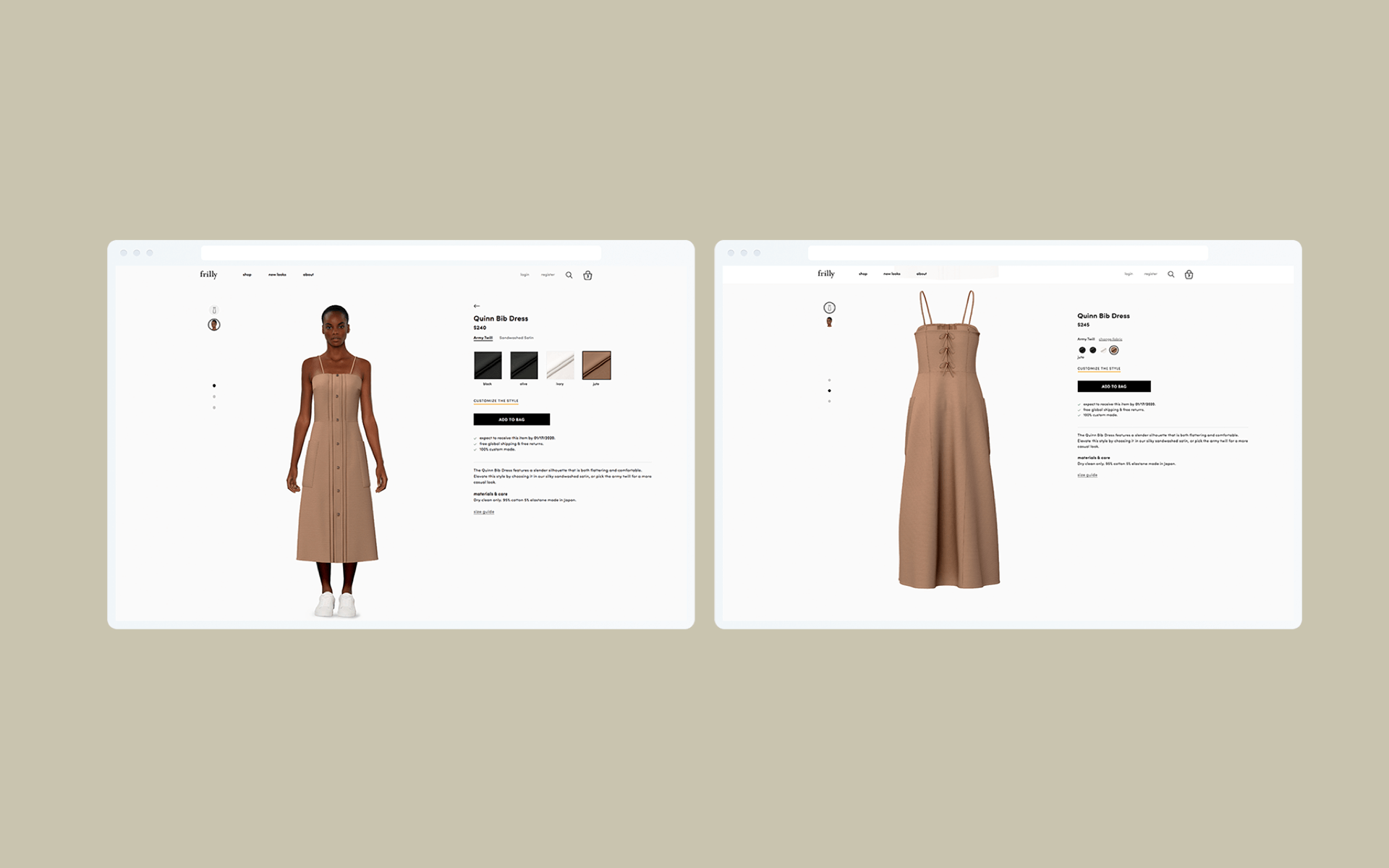Pick the jute round swatch in right window
The width and height of the screenshot is (1389, 868).
[1114, 350]
